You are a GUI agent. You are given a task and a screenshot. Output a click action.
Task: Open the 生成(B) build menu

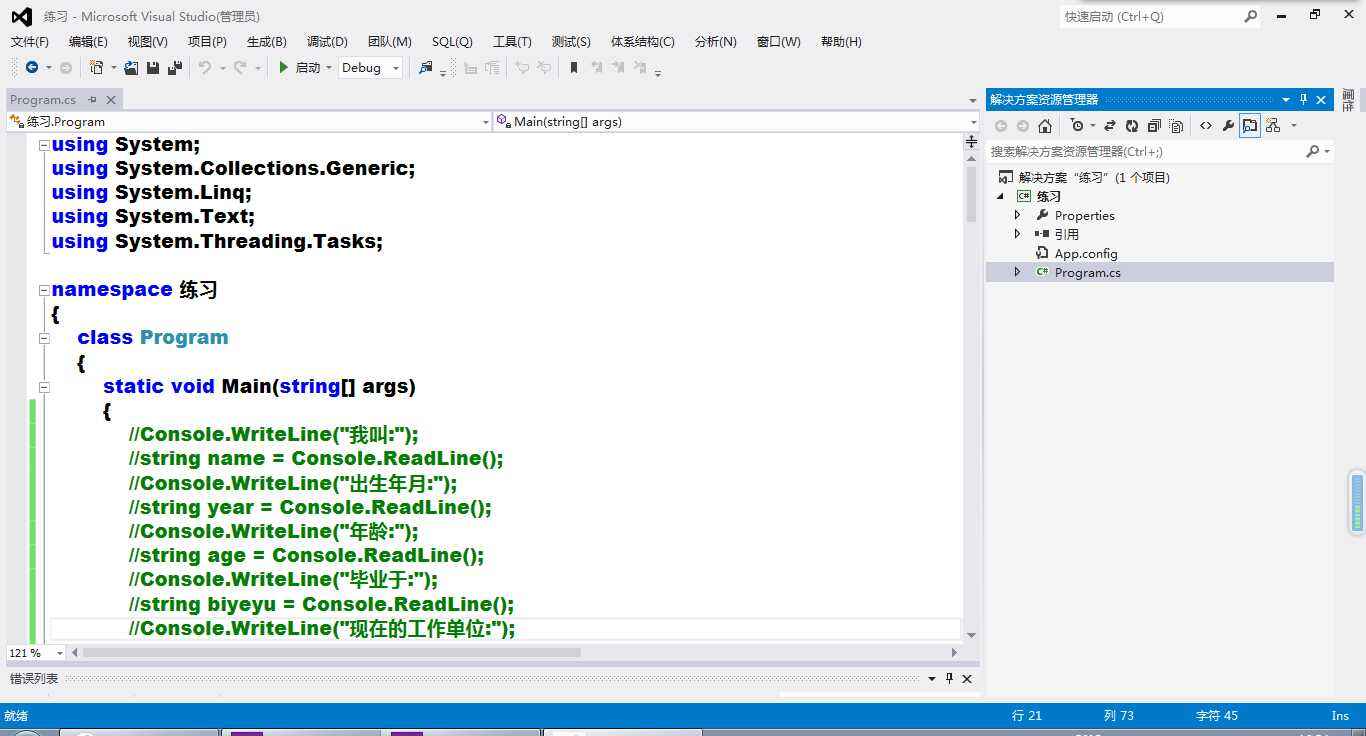266,41
